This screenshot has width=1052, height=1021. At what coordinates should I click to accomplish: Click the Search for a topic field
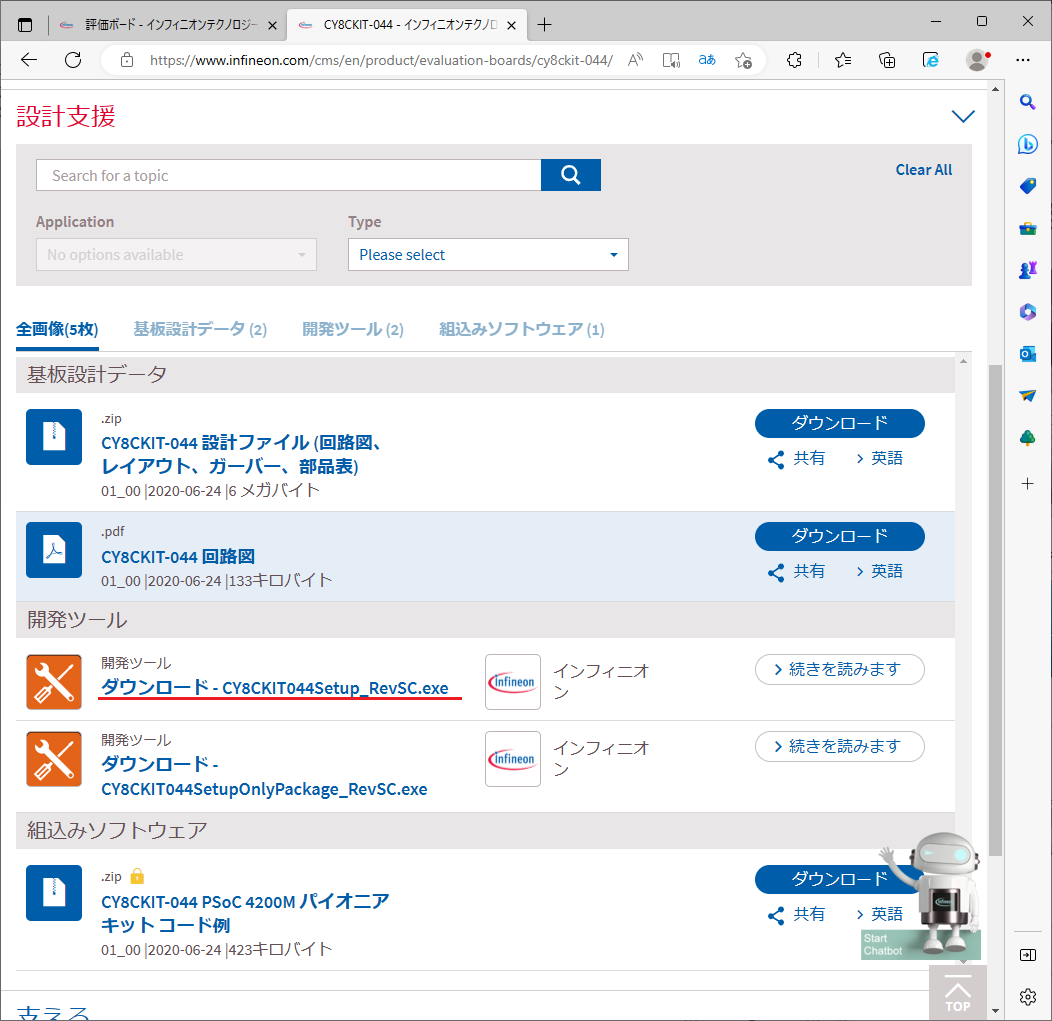[288, 175]
